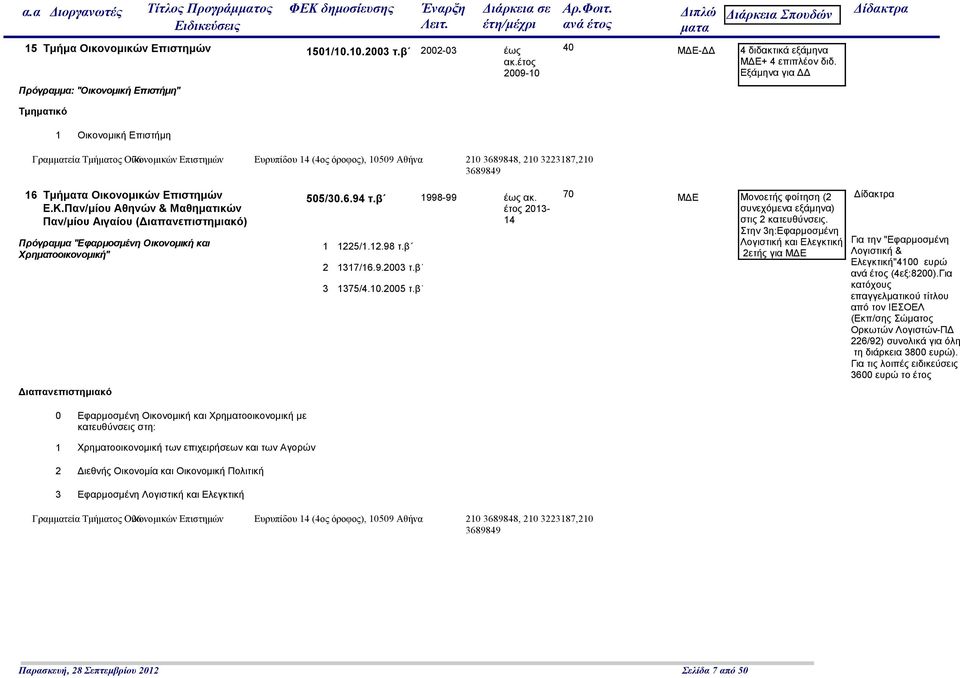Image resolution: width=960 pixels, height=678 pixels.
Task: Click the 'Διοργανωτές' column header
Action: (x=86, y=13)
